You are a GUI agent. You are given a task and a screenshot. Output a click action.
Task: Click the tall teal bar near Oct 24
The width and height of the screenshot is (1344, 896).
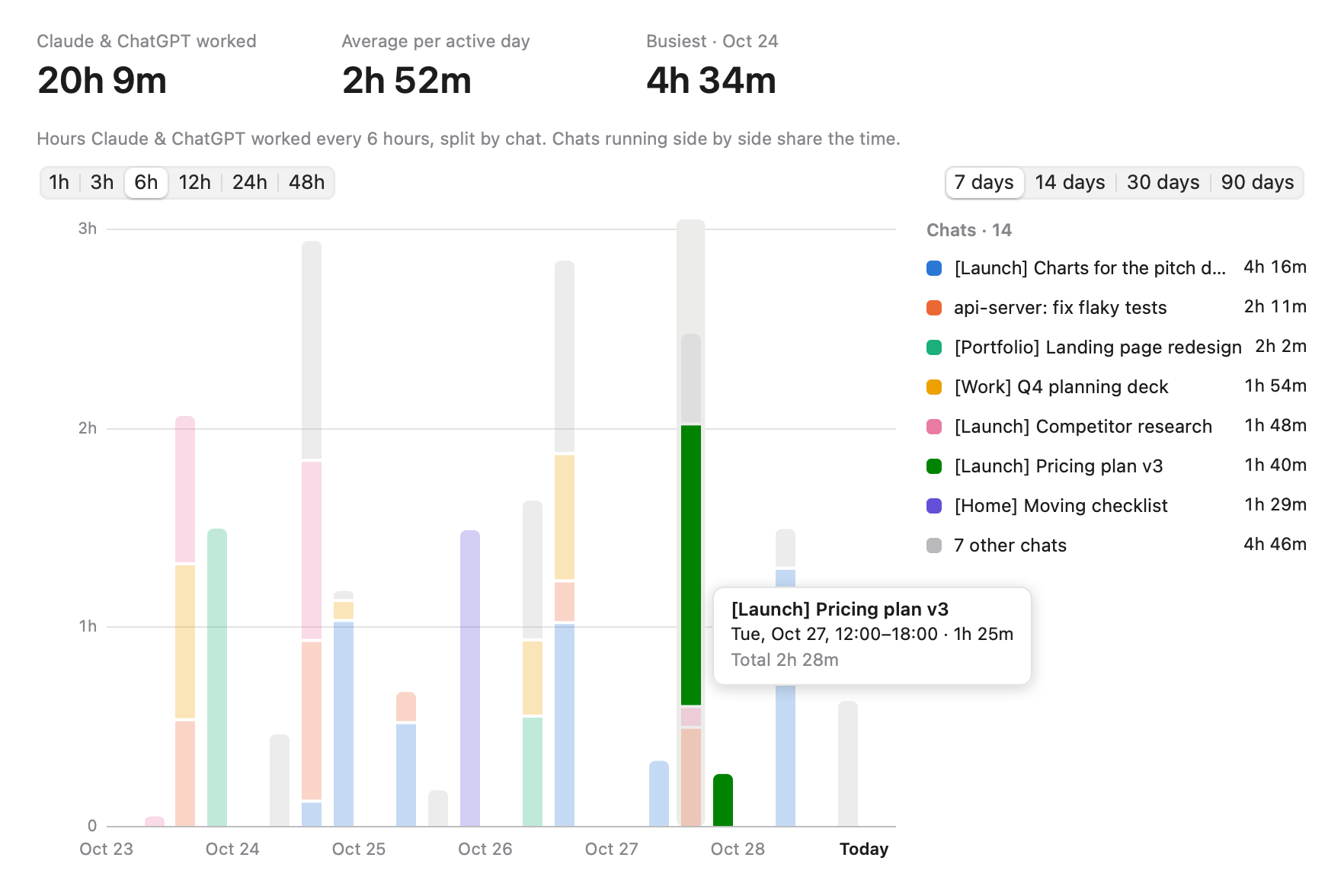pyautogui.click(x=217, y=677)
